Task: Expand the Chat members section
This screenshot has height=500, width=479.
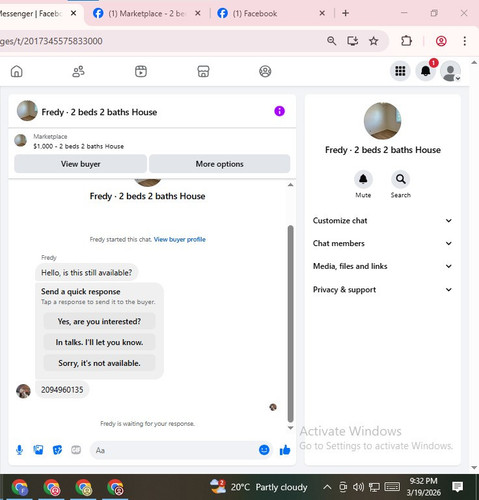Action: (x=382, y=243)
